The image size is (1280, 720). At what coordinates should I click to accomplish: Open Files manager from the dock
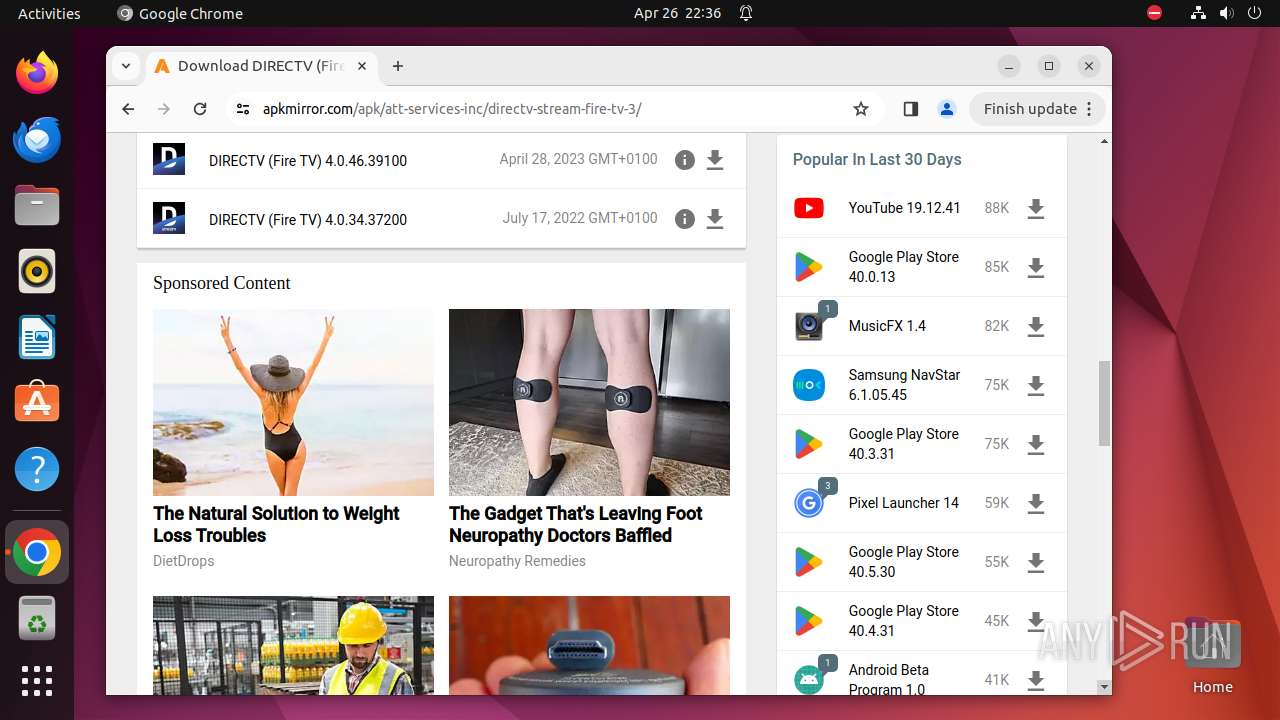point(37,205)
